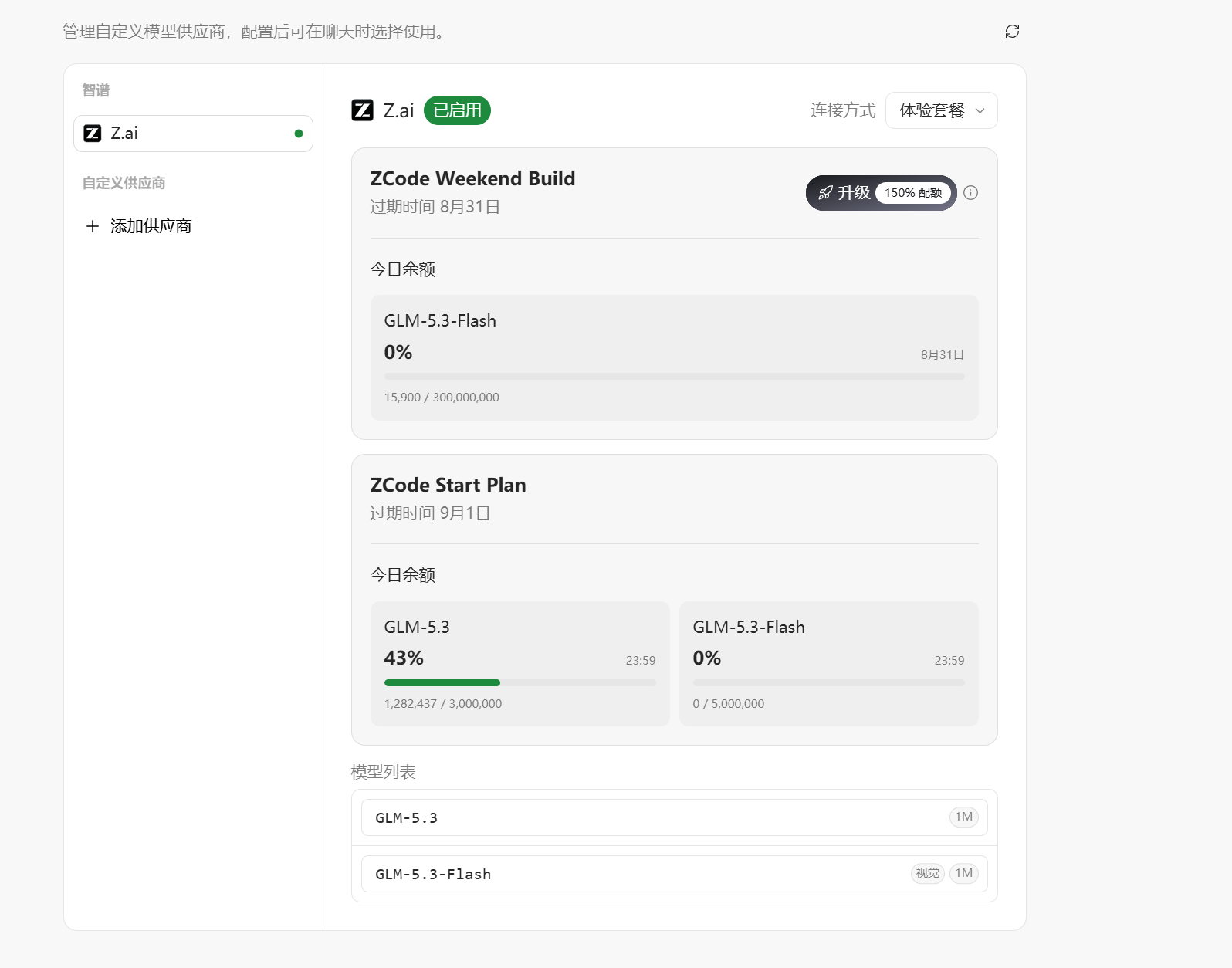Click the 0% value on Start Plan GLM-5.3-Flash card
Viewport: 1232px width, 968px height.
(707, 658)
